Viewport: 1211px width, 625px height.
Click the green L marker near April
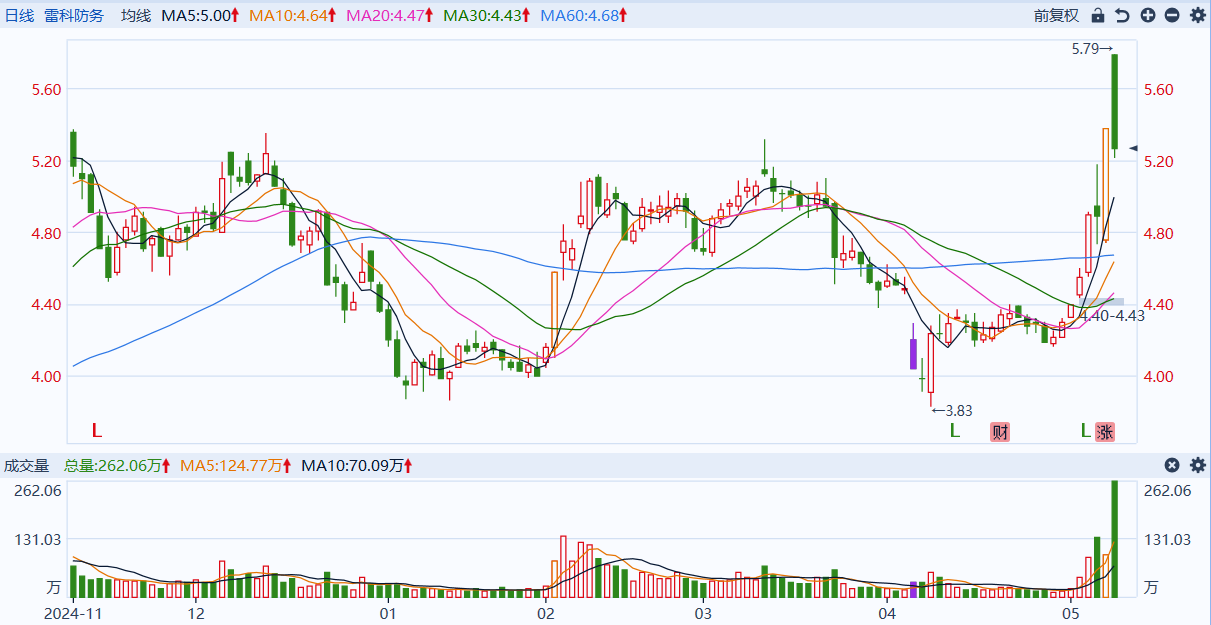tap(955, 431)
